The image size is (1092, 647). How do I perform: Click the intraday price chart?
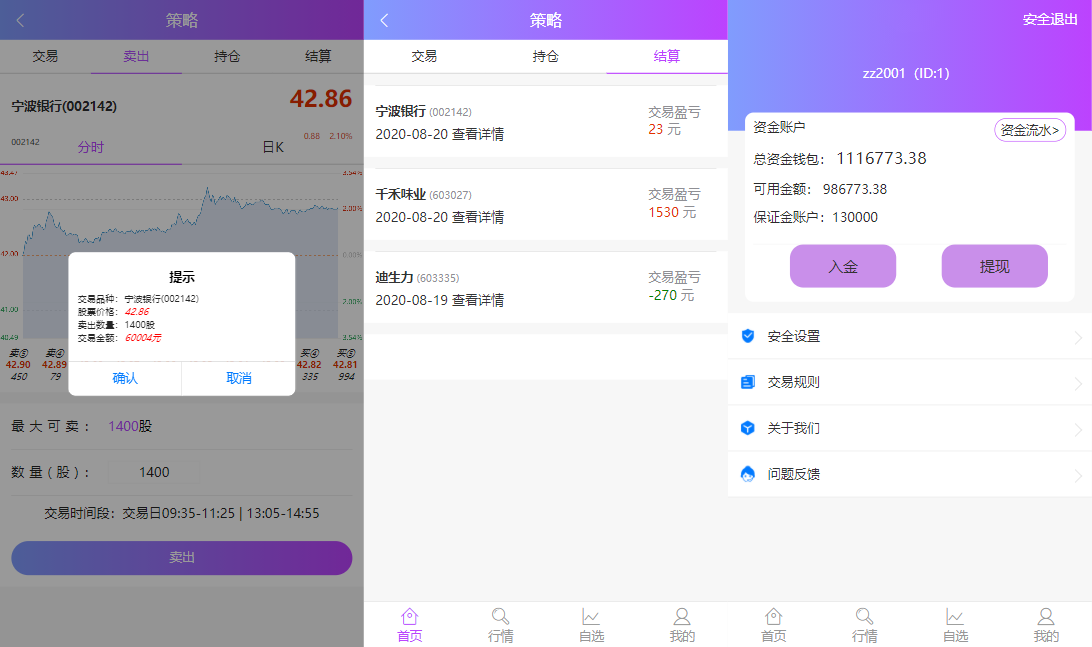tap(182, 254)
